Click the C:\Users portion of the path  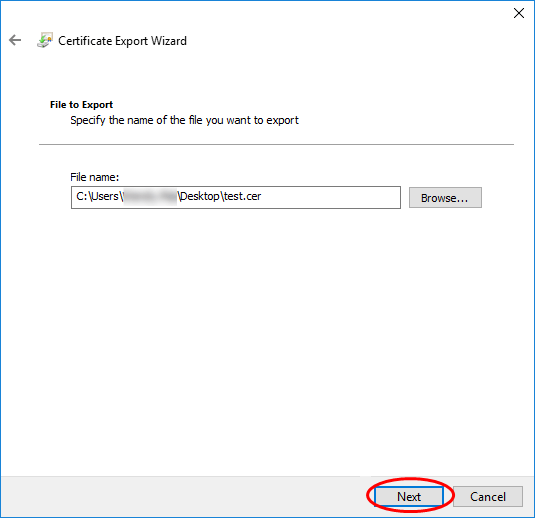click(x=98, y=196)
